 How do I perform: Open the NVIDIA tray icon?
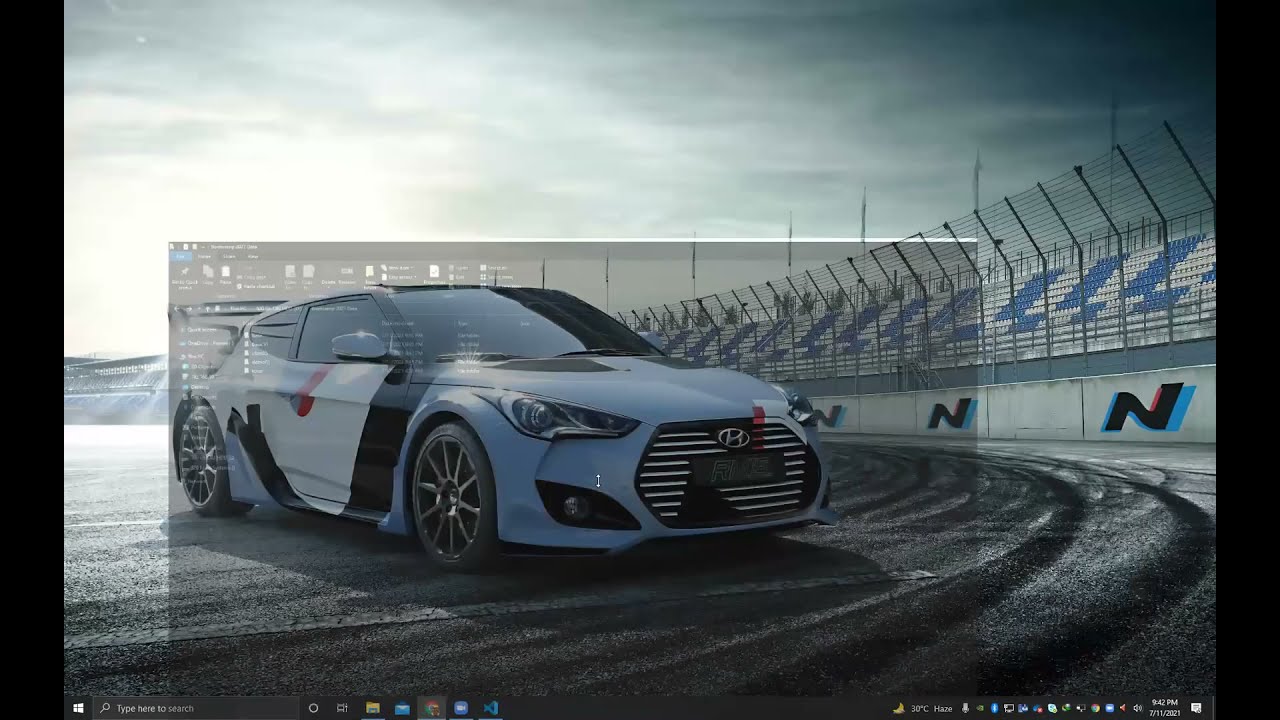980,708
